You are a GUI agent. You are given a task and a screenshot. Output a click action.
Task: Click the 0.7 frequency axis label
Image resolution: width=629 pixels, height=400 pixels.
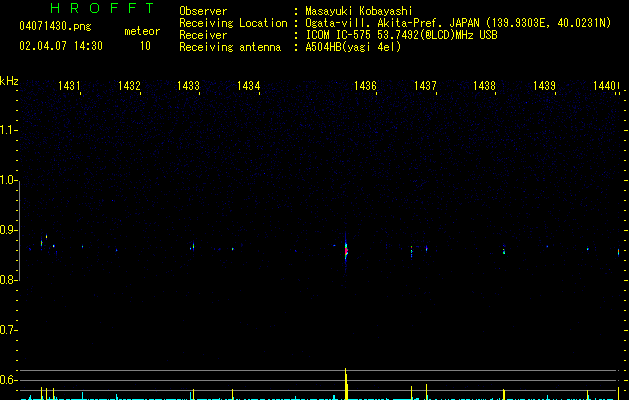point(9,330)
